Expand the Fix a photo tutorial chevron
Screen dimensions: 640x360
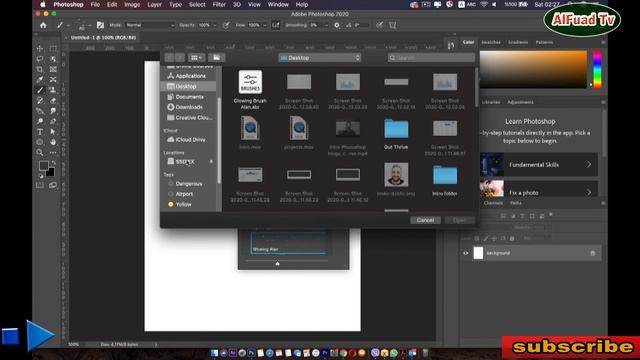[x=589, y=192]
